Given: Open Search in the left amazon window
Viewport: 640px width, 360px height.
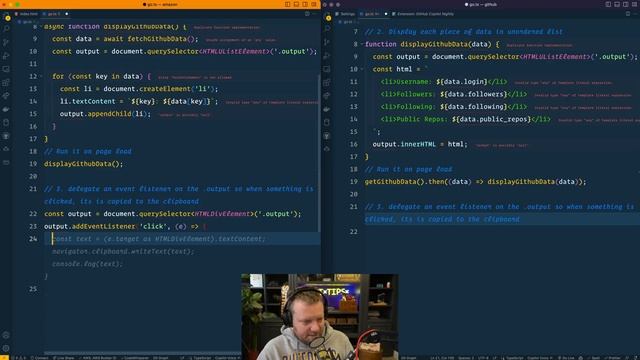Looking at the screenshot, I should coord(6,29).
